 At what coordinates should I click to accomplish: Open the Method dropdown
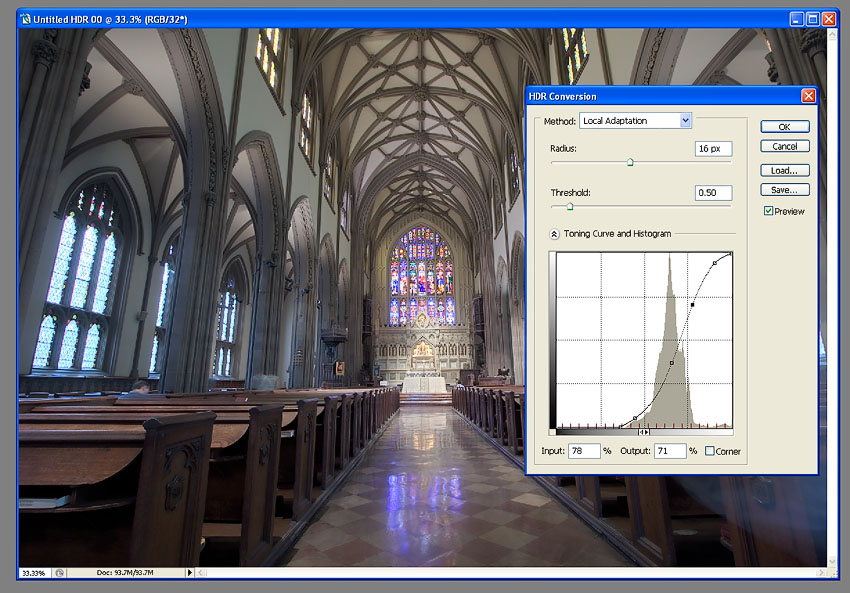pyautogui.click(x=685, y=121)
